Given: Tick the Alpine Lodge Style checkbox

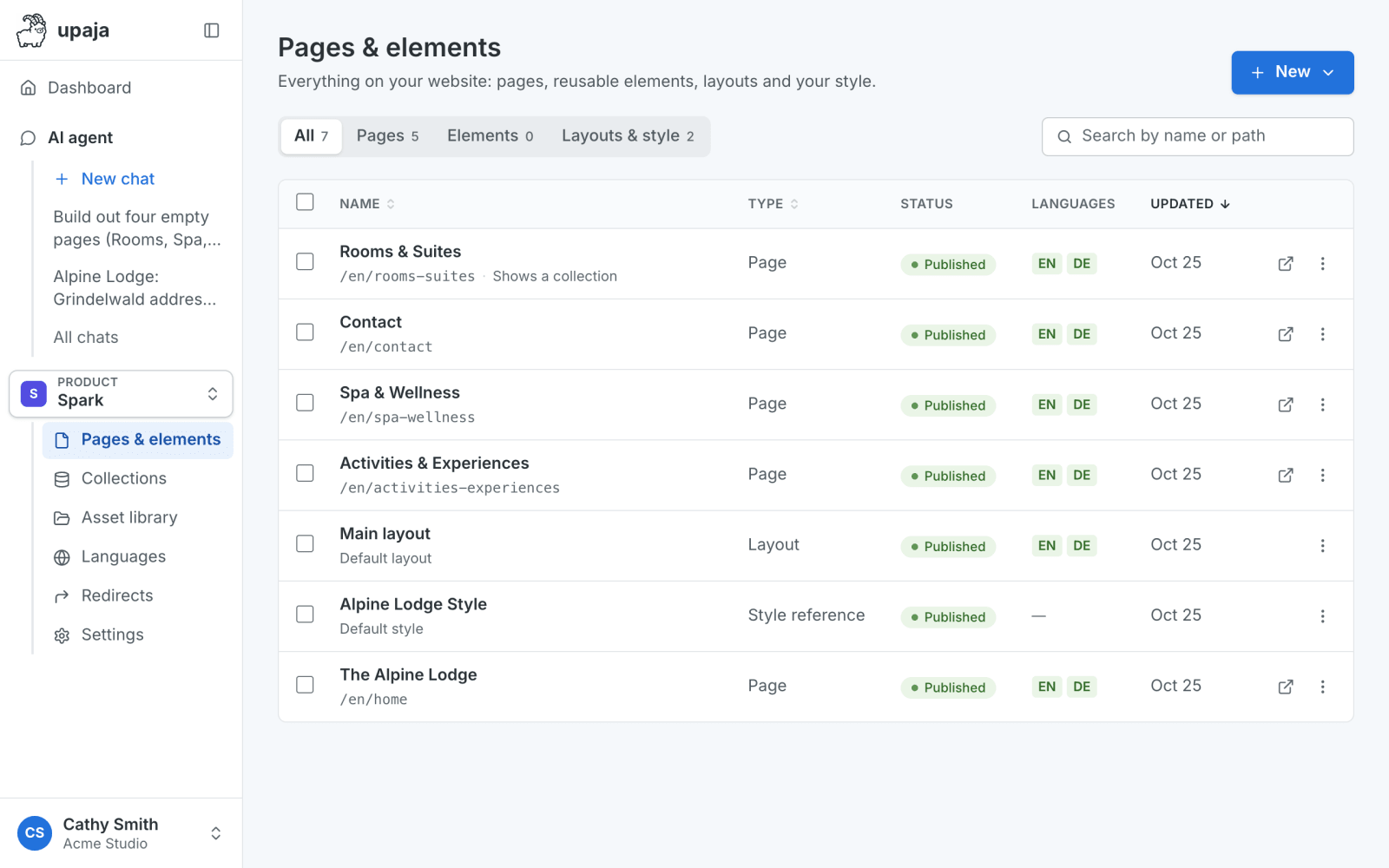Looking at the screenshot, I should [305, 615].
